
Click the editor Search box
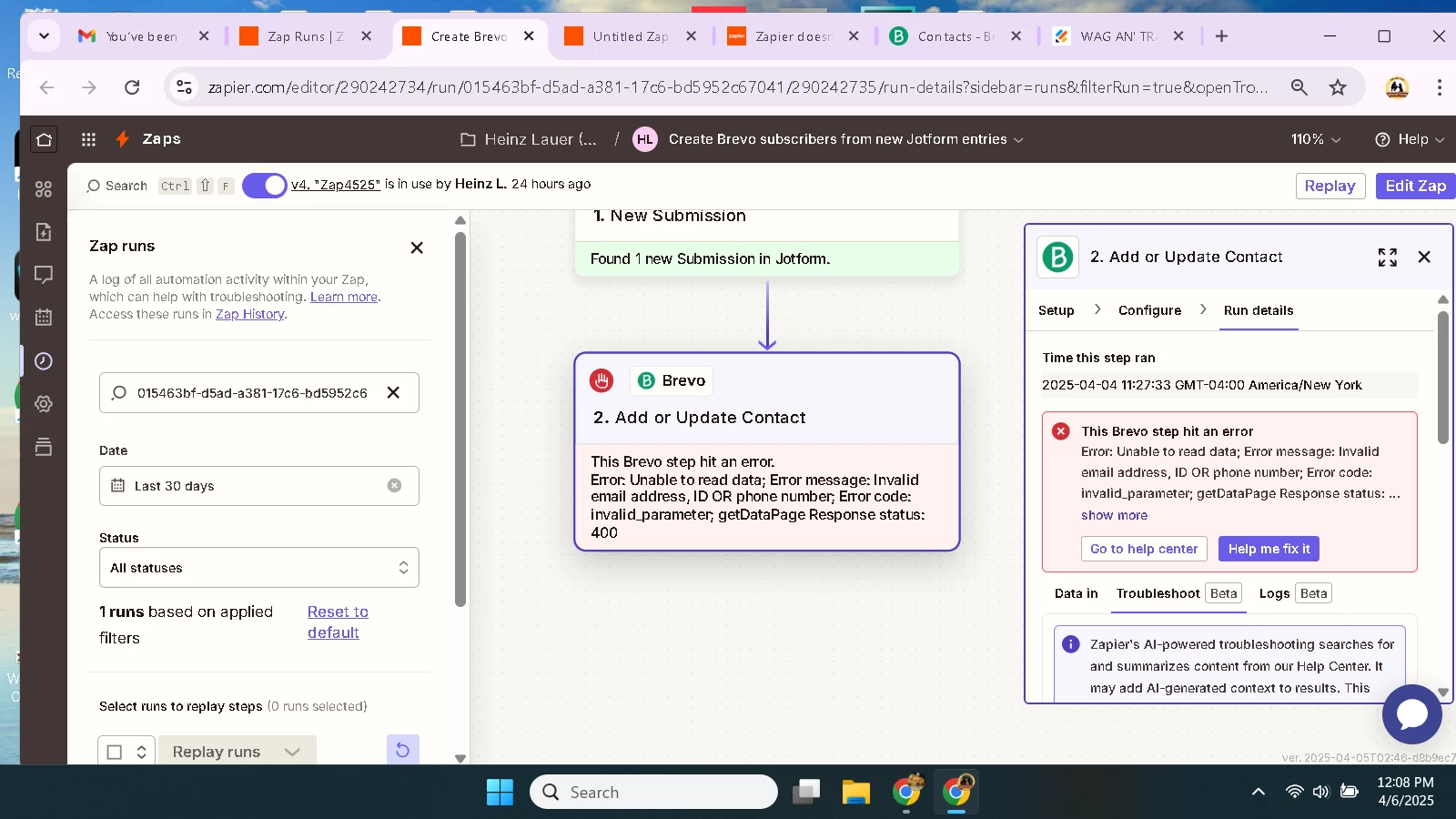click(x=159, y=186)
